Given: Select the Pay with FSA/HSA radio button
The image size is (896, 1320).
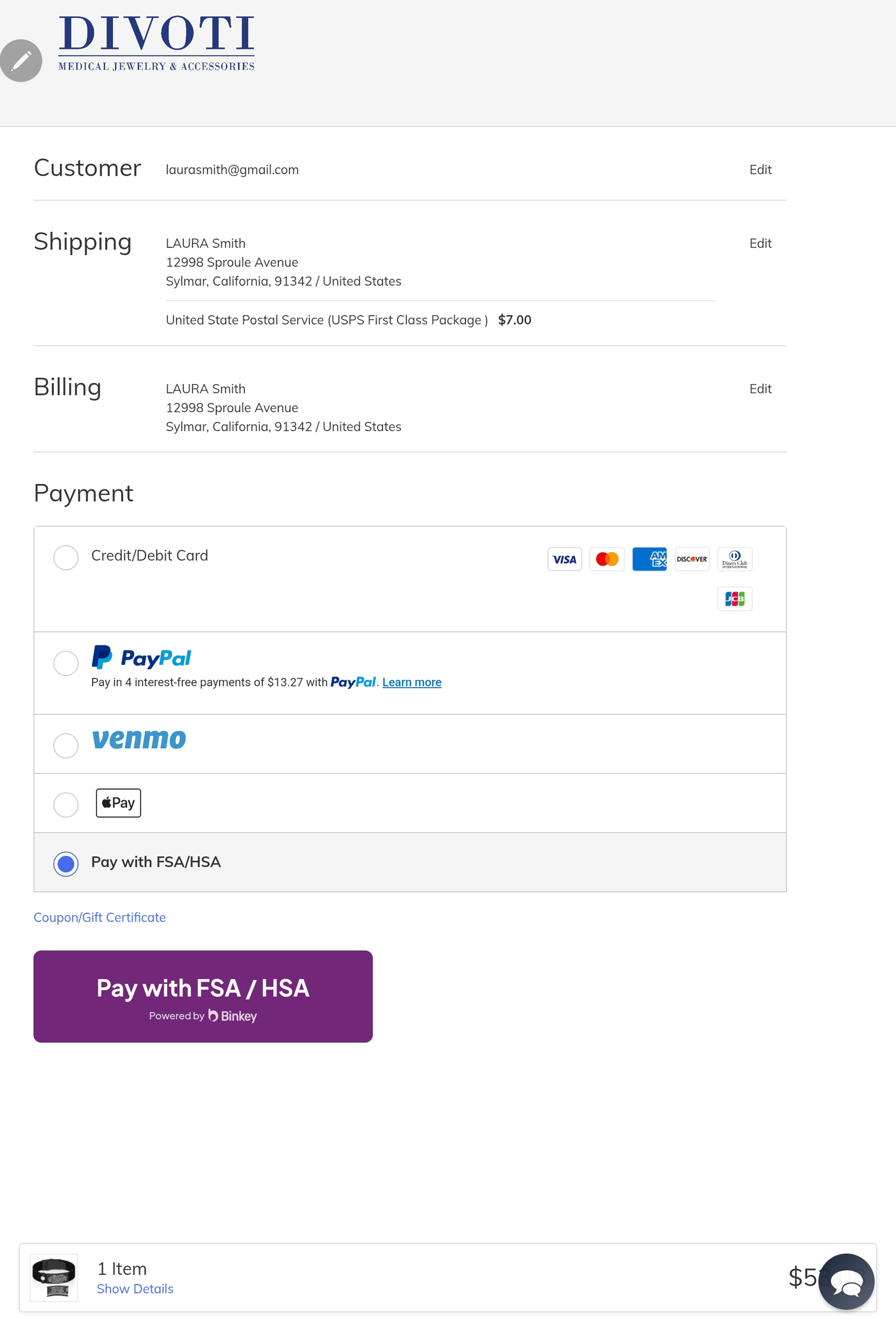Looking at the screenshot, I should [66, 863].
